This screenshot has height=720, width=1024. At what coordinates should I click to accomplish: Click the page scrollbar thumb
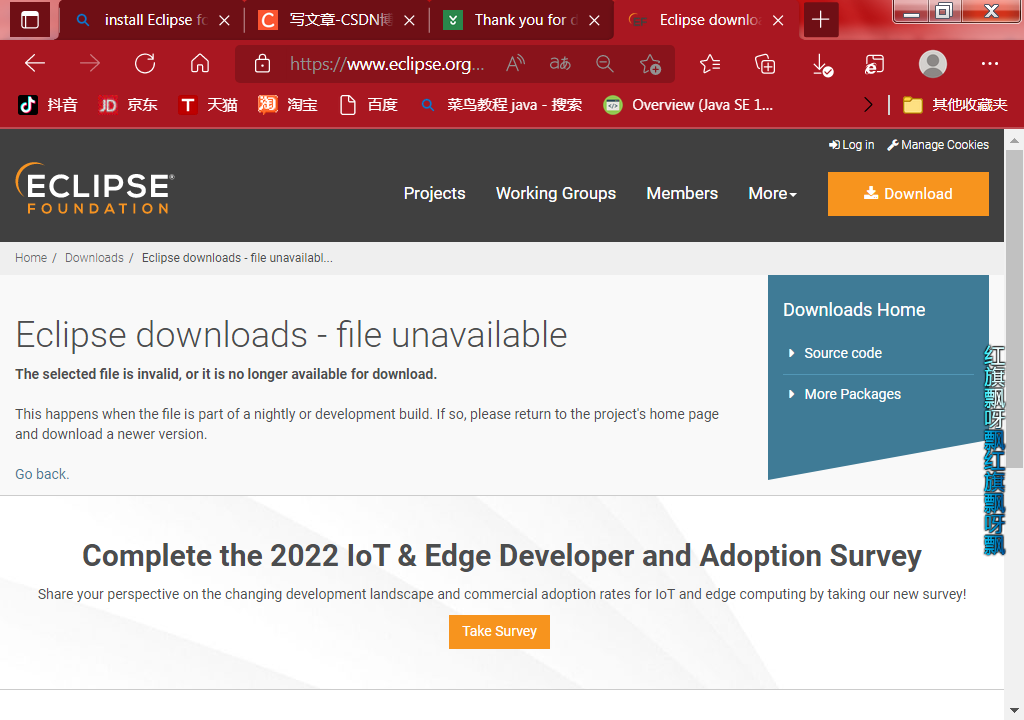(1014, 308)
